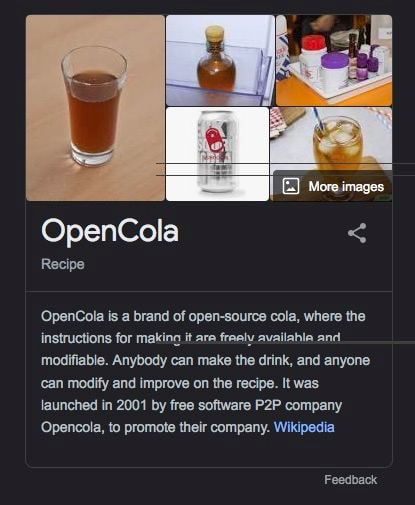Select the iced drink with straw photo

click(x=331, y=139)
